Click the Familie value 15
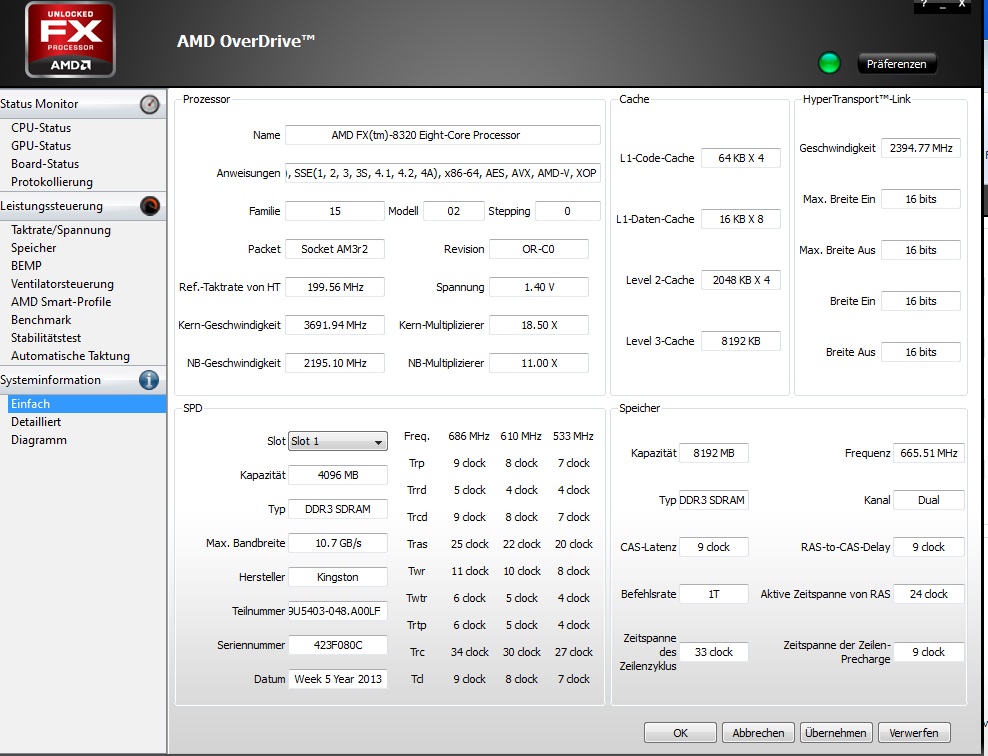This screenshot has height=756, width=988. pos(335,211)
